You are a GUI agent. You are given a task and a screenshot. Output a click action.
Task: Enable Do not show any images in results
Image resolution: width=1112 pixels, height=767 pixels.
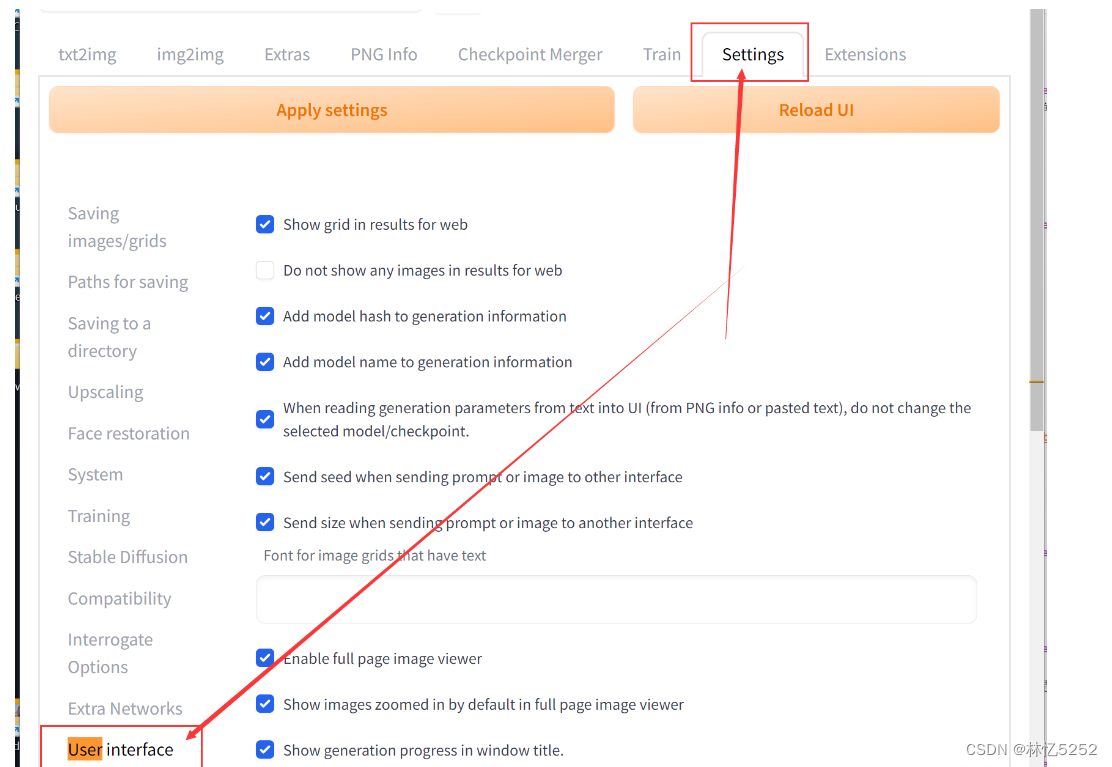pos(265,270)
